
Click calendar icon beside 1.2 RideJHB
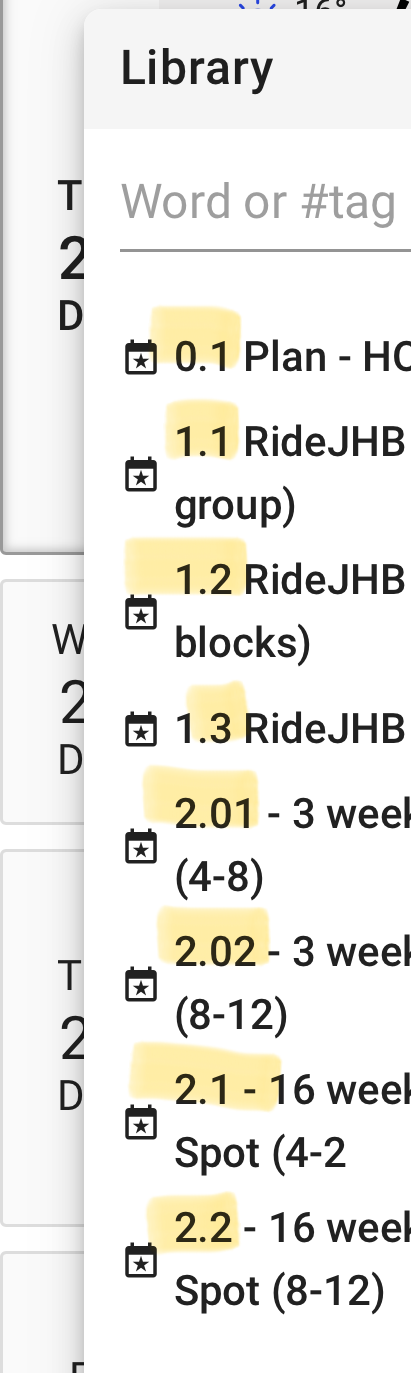coord(141,612)
